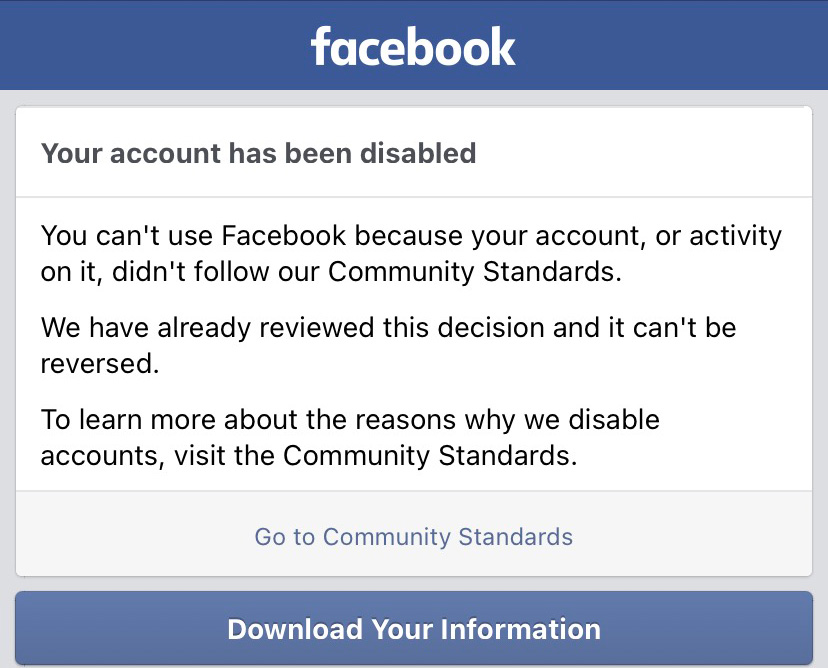Image resolution: width=828 pixels, height=668 pixels.
Task: Click the "Your account has been disabled" heading
Action: click(x=258, y=154)
